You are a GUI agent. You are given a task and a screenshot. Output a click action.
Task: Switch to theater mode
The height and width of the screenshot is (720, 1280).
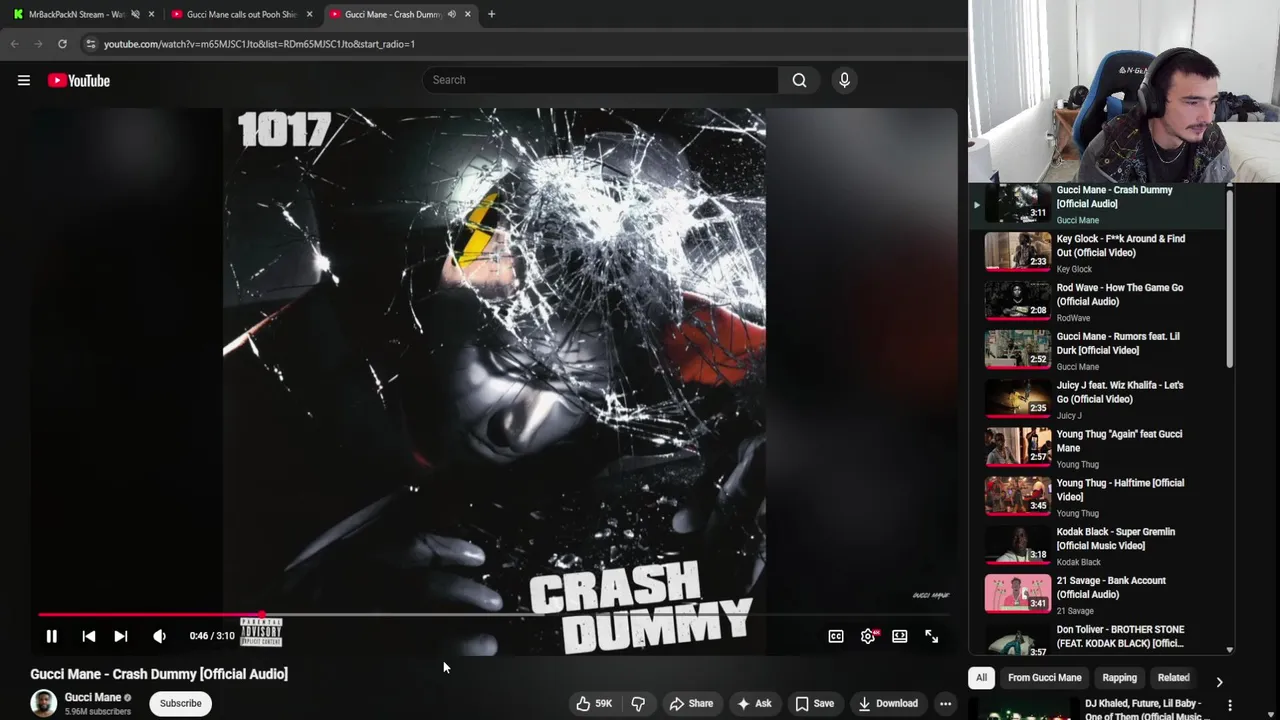pos(900,636)
